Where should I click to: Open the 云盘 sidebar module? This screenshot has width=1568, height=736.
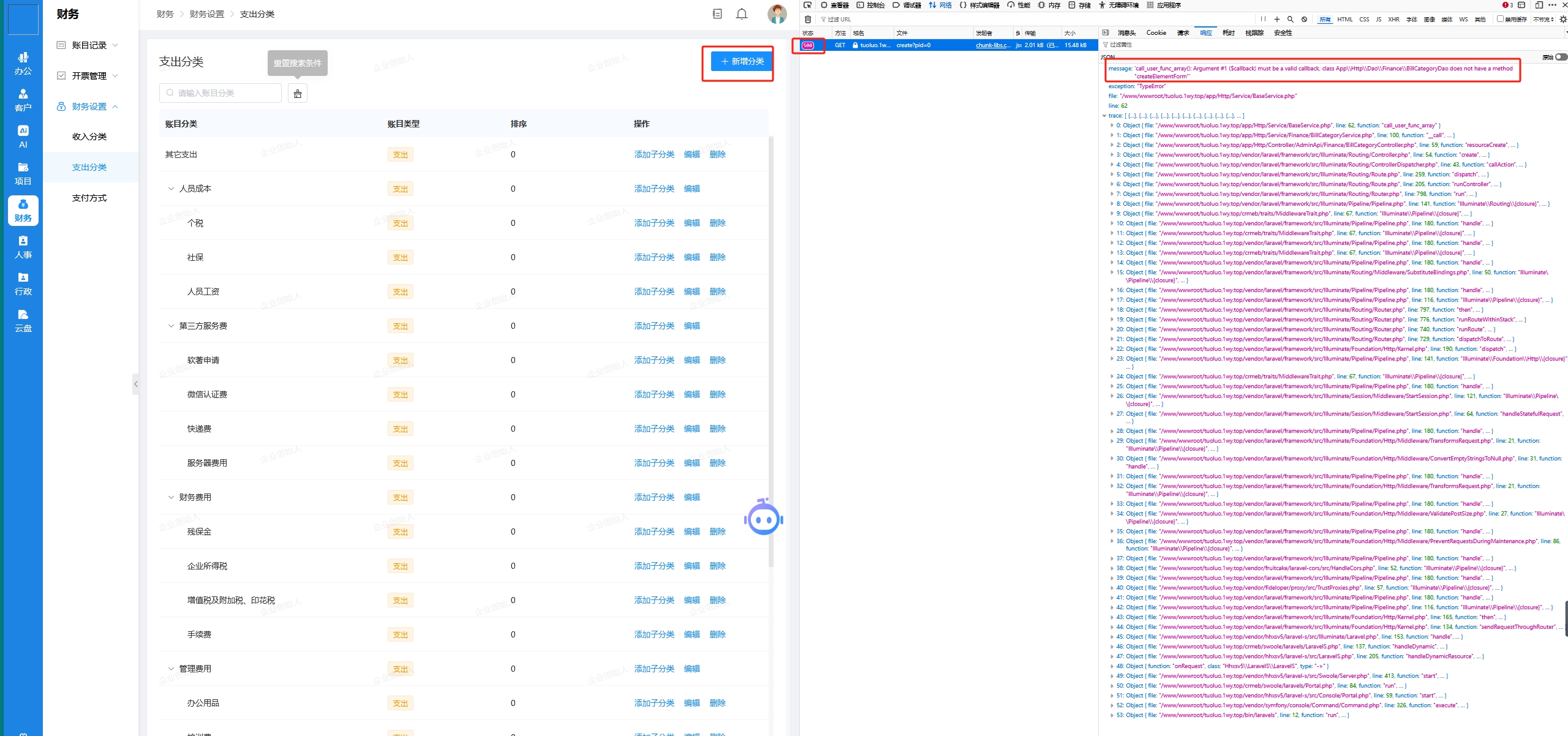point(23,321)
